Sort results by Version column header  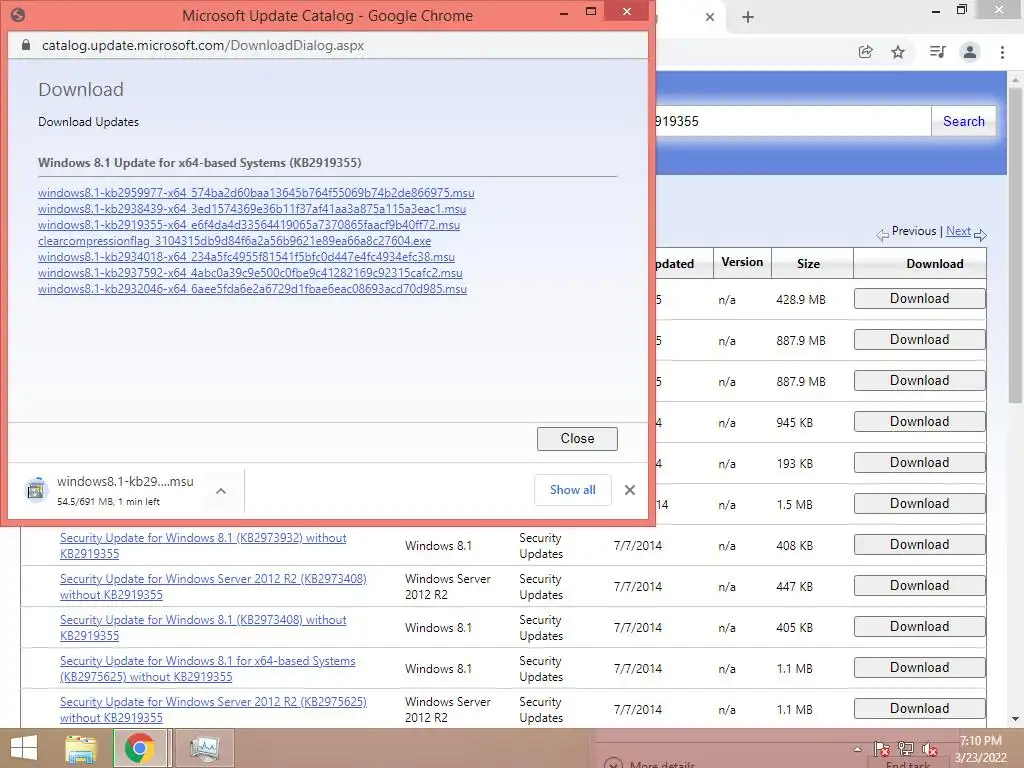coord(742,262)
